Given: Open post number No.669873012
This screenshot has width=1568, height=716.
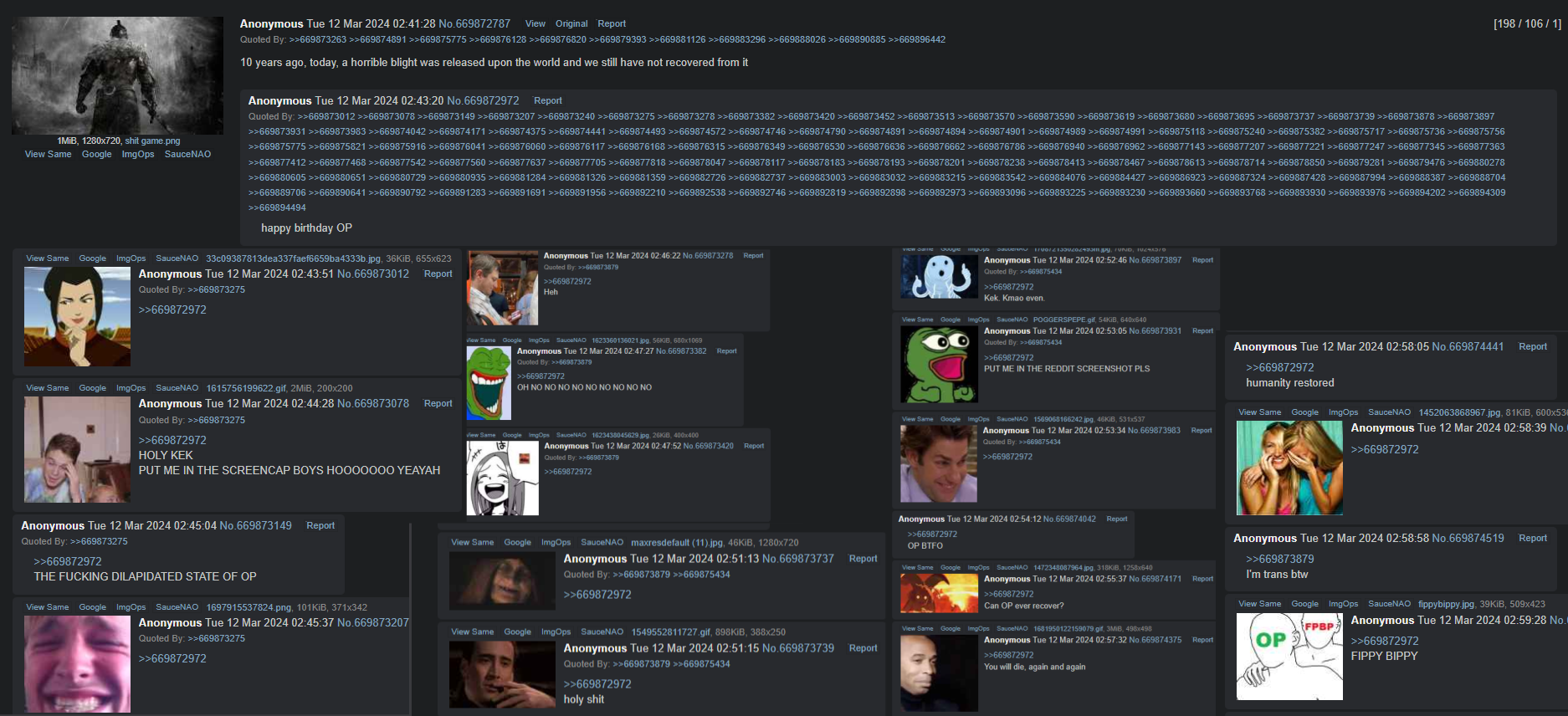Looking at the screenshot, I should click(x=373, y=274).
